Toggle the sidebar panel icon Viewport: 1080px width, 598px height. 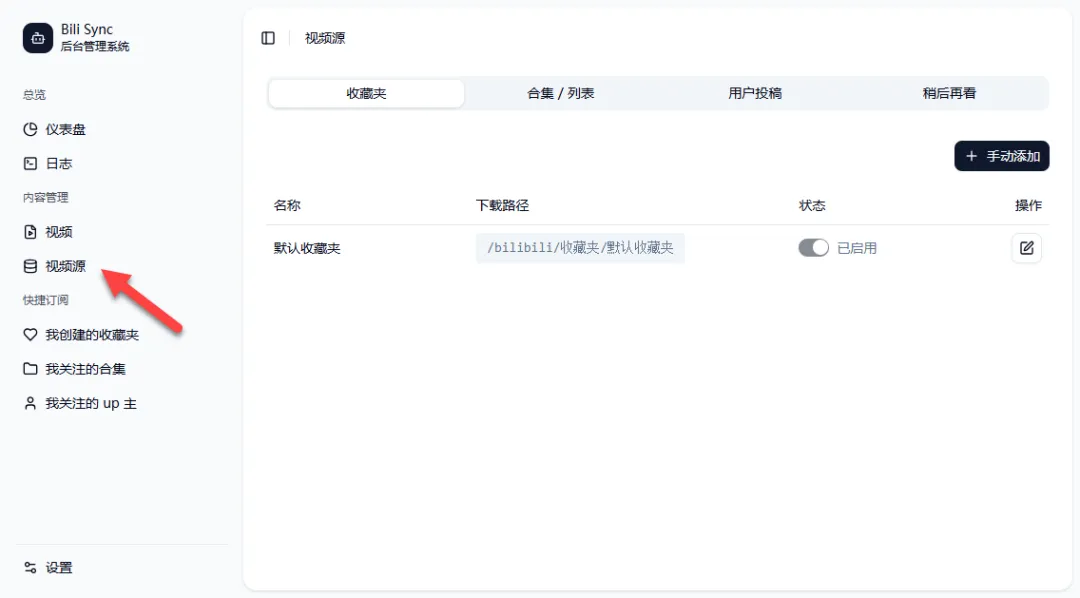click(x=268, y=38)
